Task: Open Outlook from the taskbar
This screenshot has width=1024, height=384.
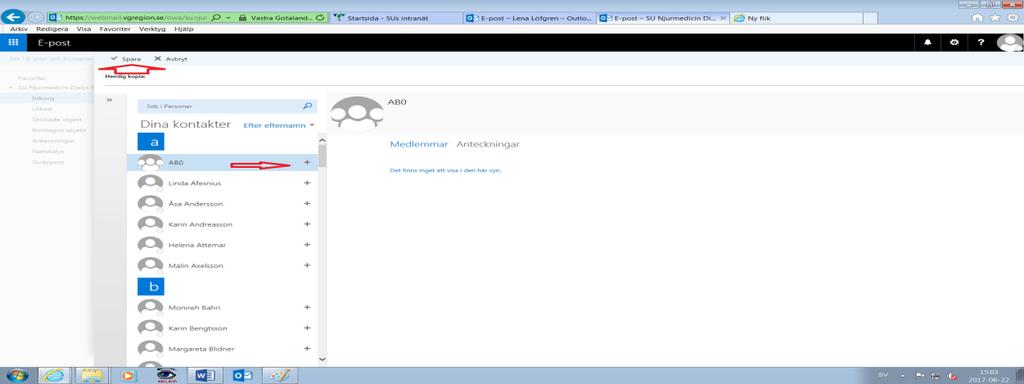Action: [x=243, y=376]
